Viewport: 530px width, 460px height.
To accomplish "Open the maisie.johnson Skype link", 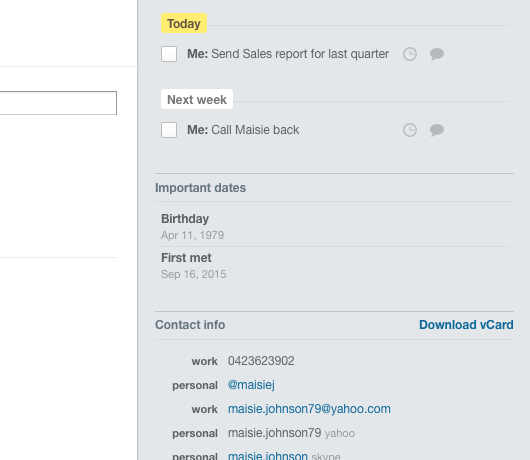I will (268, 456).
